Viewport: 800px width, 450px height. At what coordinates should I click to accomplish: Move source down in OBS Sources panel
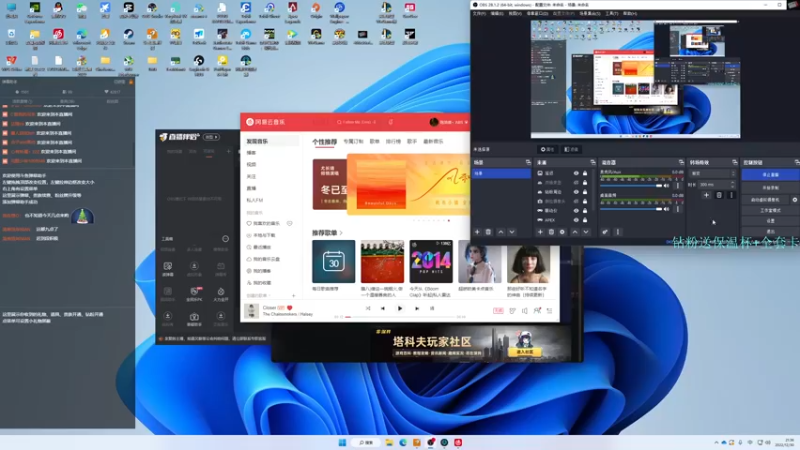[586, 232]
